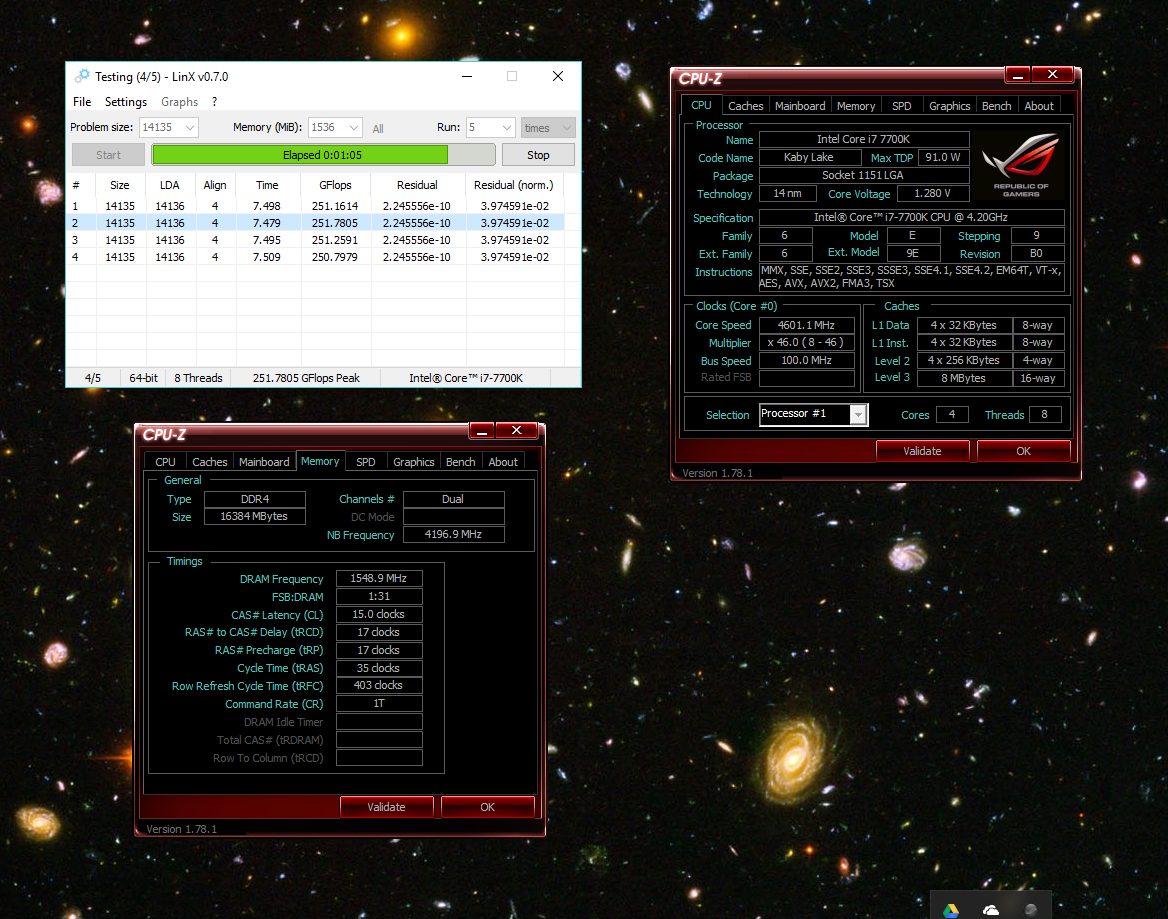This screenshot has width=1168, height=919.
Task: Close the CPU tab CPU-Z window
Action: tap(1053, 74)
